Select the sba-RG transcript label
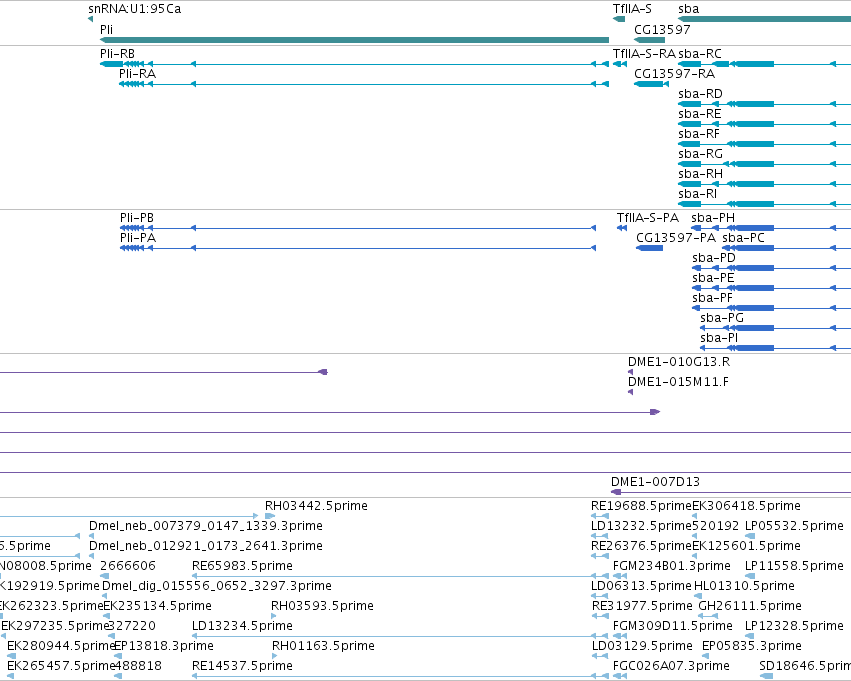This screenshot has height=681, width=851. click(701, 154)
